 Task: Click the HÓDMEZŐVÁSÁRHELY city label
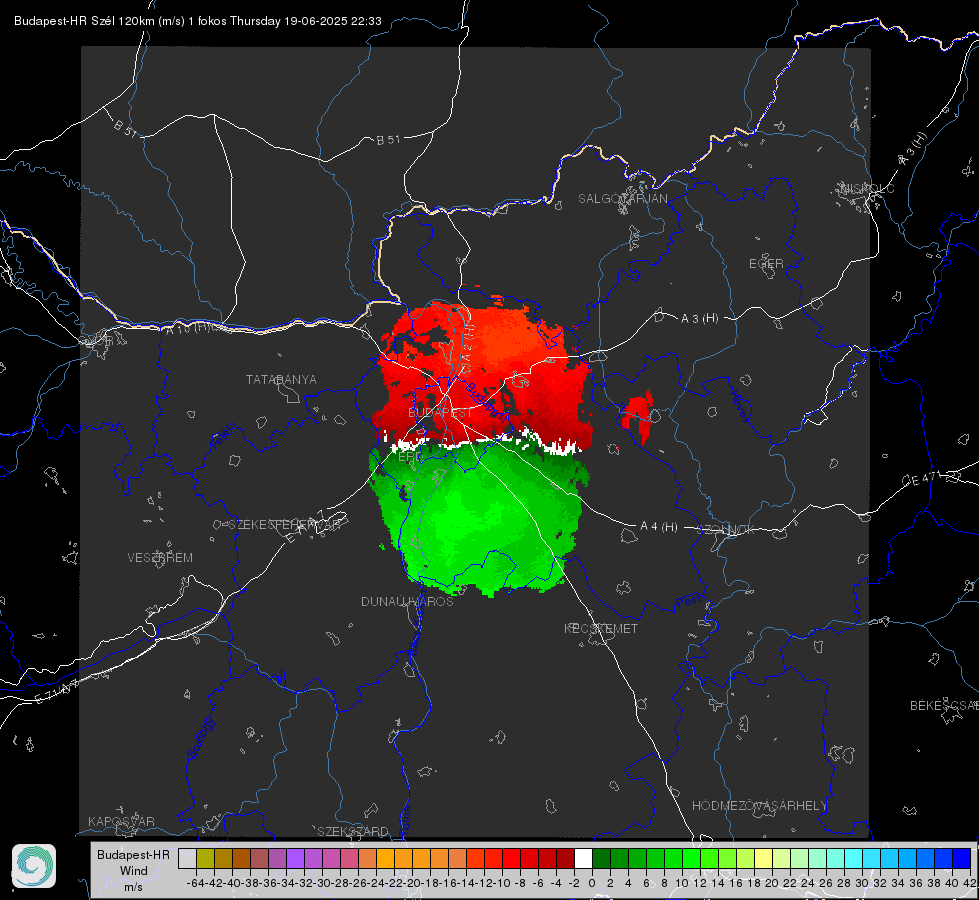pyautogui.click(x=759, y=806)
